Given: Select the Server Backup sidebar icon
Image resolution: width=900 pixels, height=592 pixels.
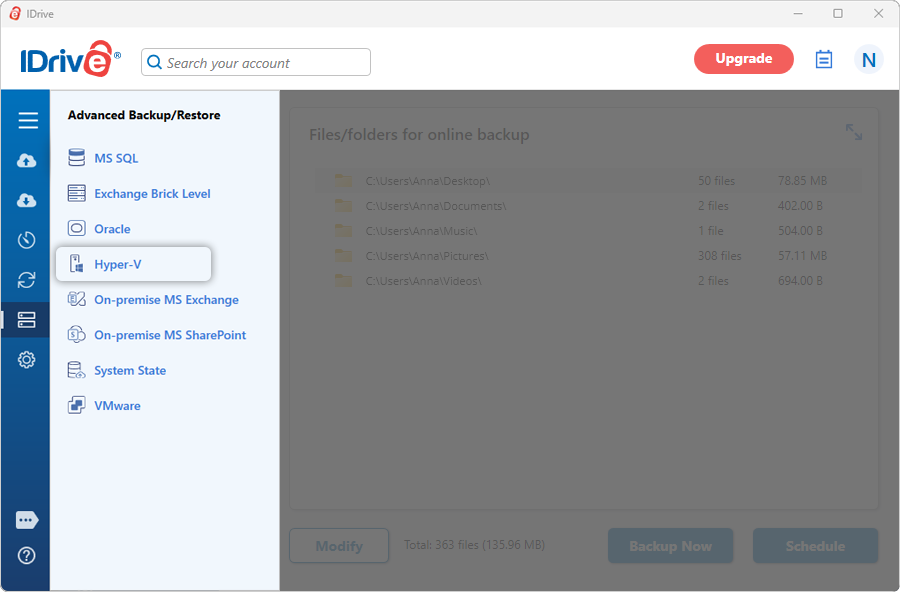Looking at the screenshot, I should tap(27, 320).
